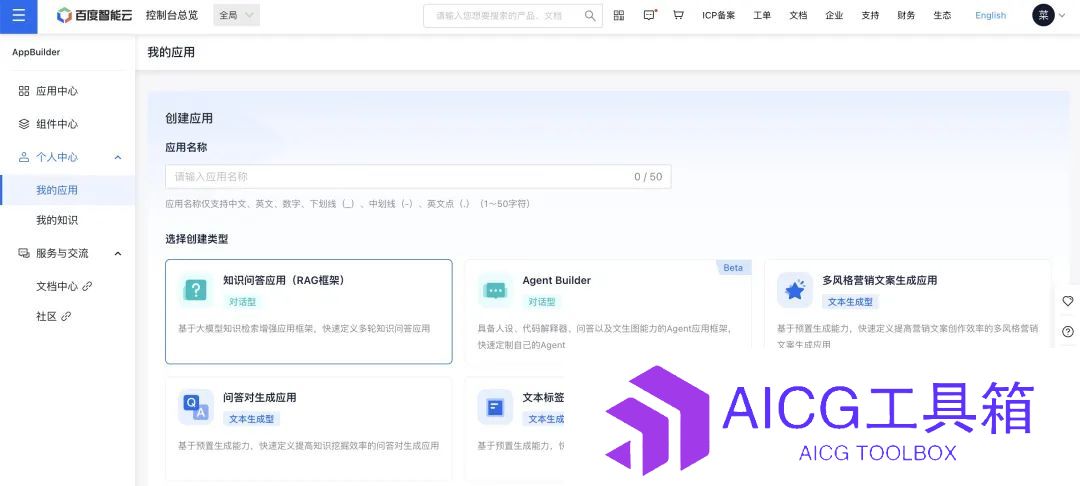
Task: Open 文档 menu
Action: 798,15
